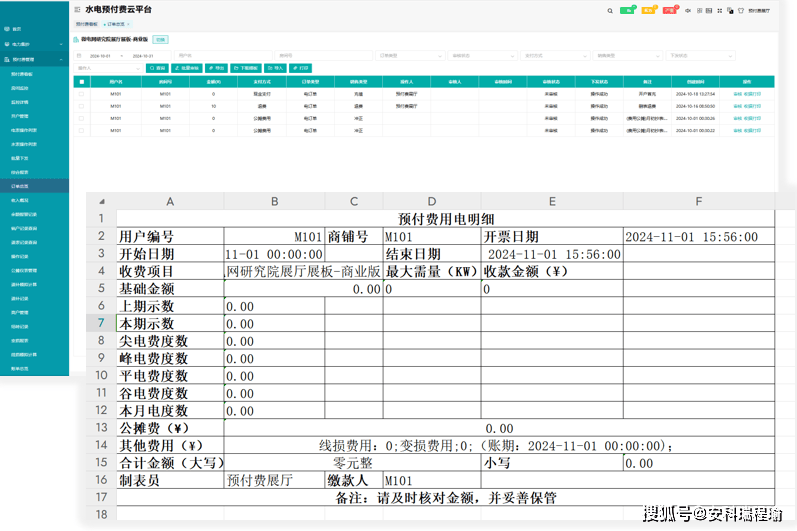Viewport: 797px width, 531px height.
Task: Check the first M101 row checkbox
Action: pos(82,93)
